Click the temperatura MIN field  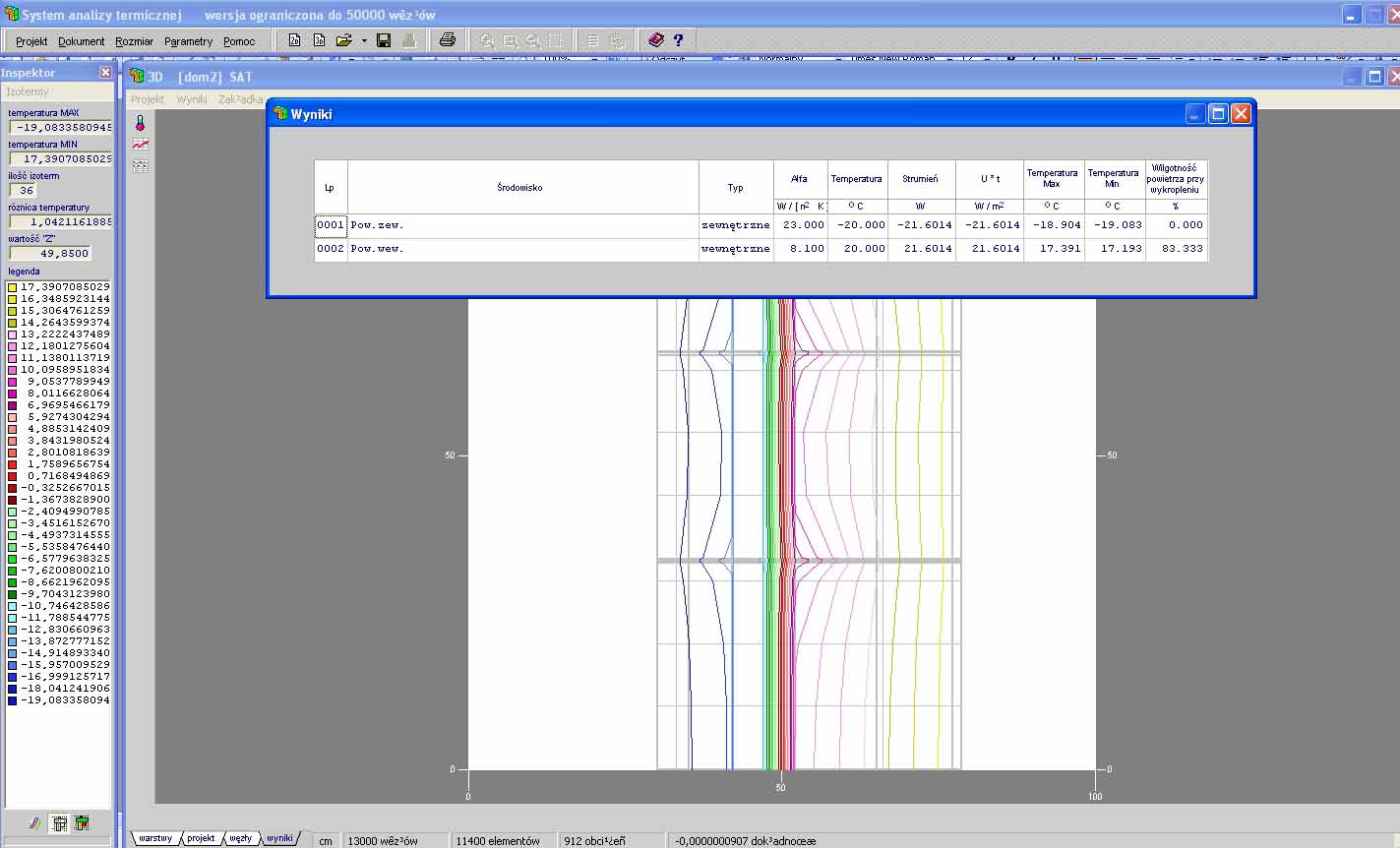(x=61, y=158)
